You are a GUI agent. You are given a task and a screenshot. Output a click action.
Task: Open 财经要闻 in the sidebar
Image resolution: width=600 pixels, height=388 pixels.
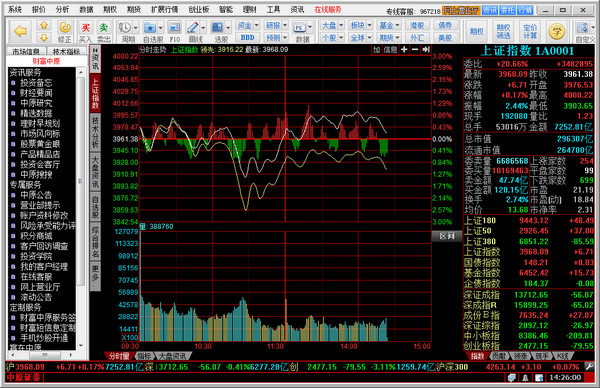tap(36, 93)
